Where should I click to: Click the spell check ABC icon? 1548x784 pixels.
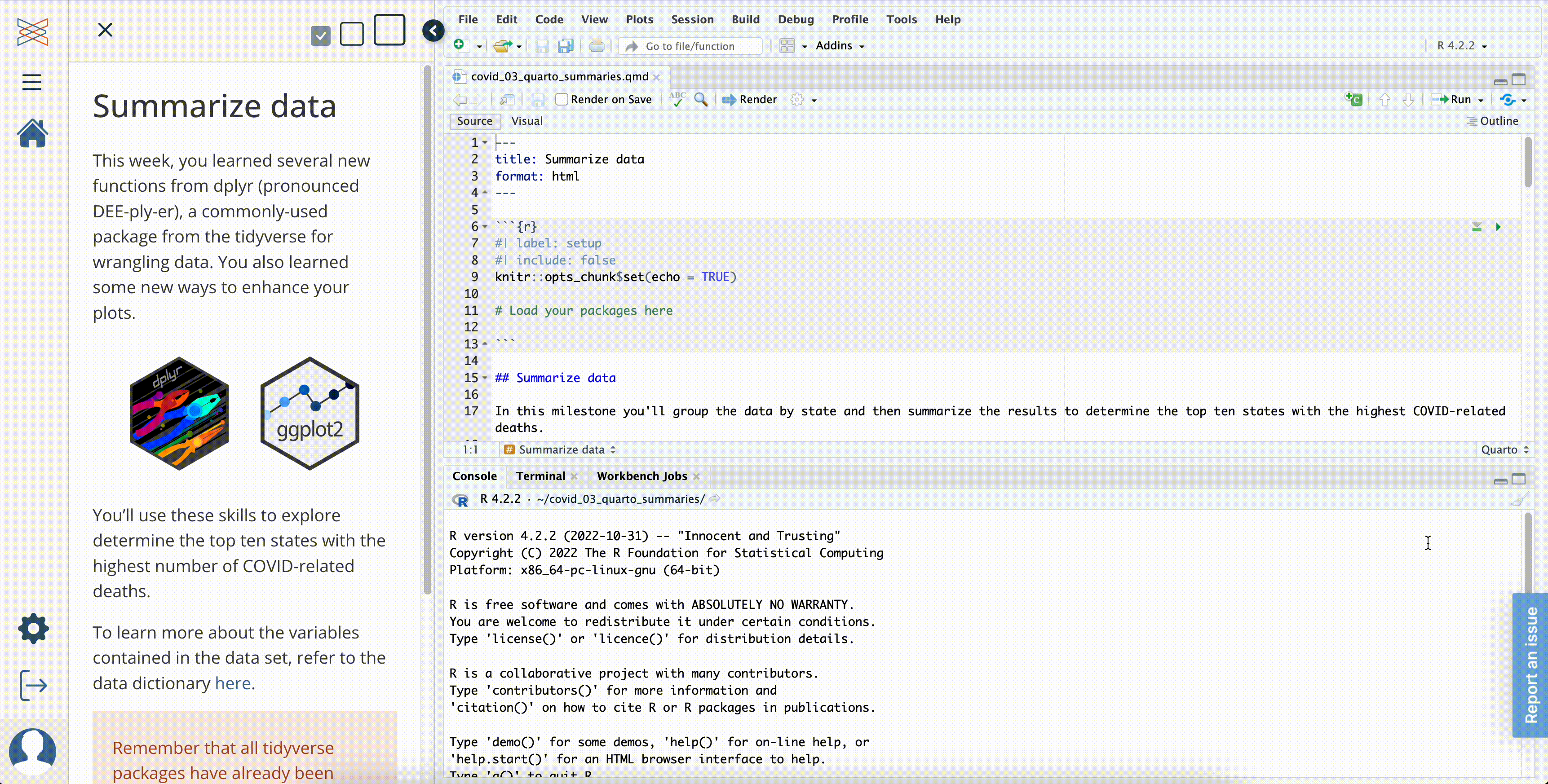coord(677,99)
